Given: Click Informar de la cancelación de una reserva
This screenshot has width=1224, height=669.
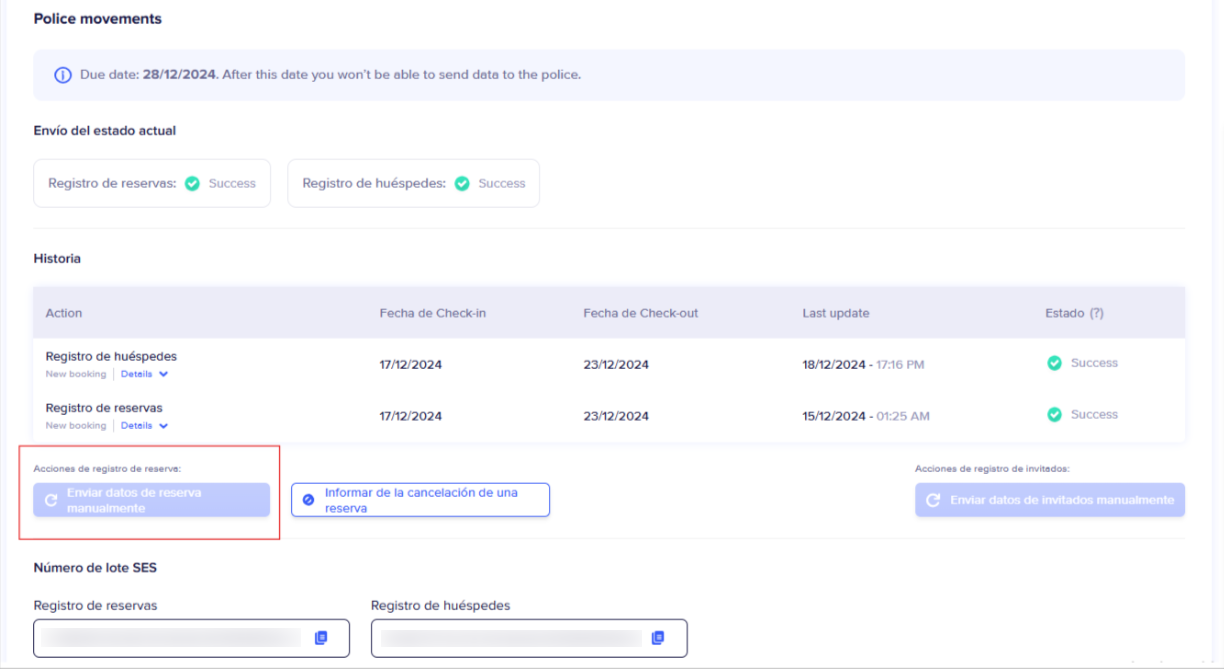Looking at the screenshot, I should (x=420, y=500).
